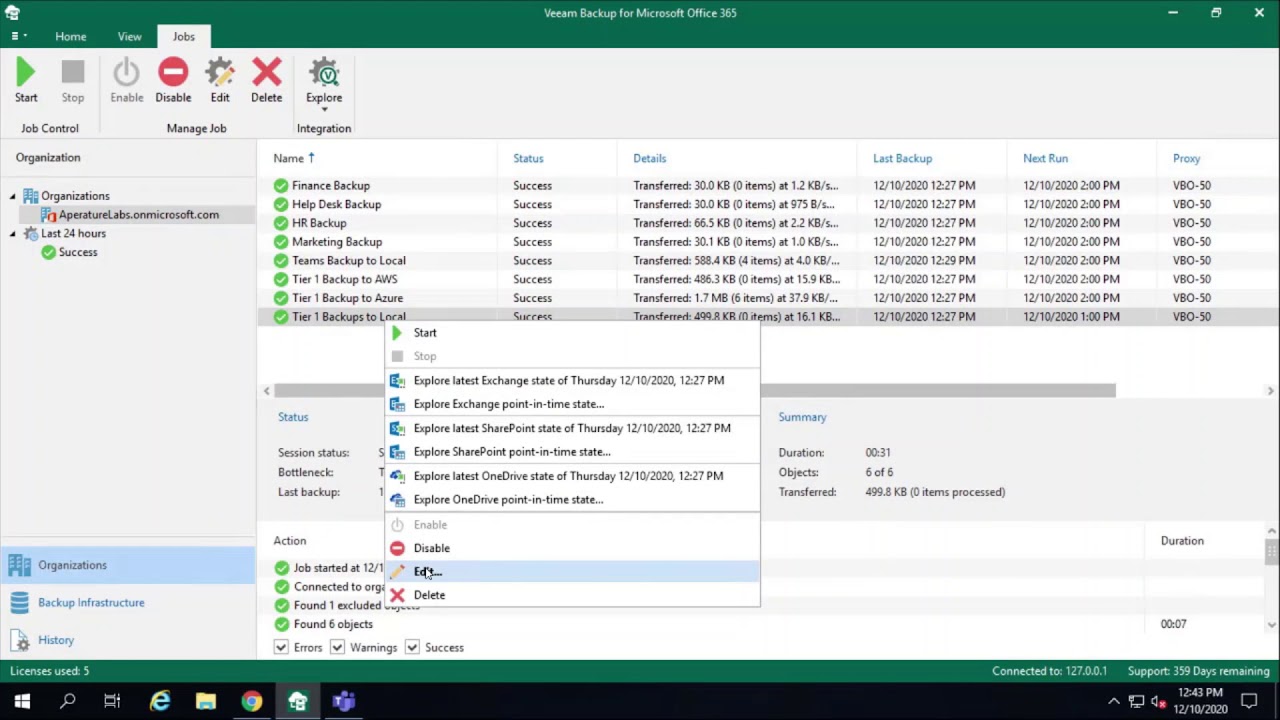Toggle the Success filter checkbox
Screen dimensions: 1280x720
coord(411,648)
